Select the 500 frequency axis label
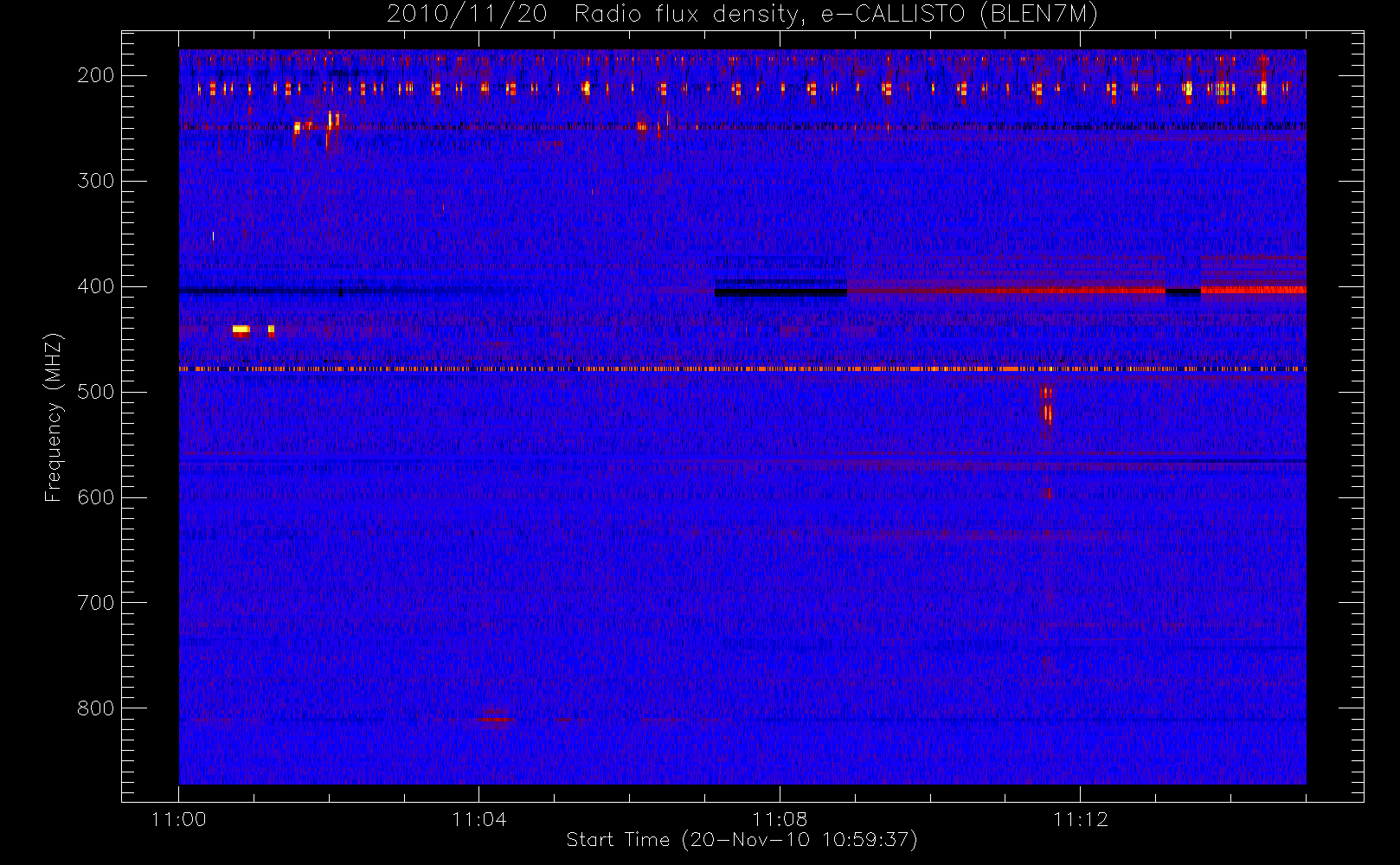Image resolution: width=1400 pixels, height=865 pixels. click(x=95, y=392)
